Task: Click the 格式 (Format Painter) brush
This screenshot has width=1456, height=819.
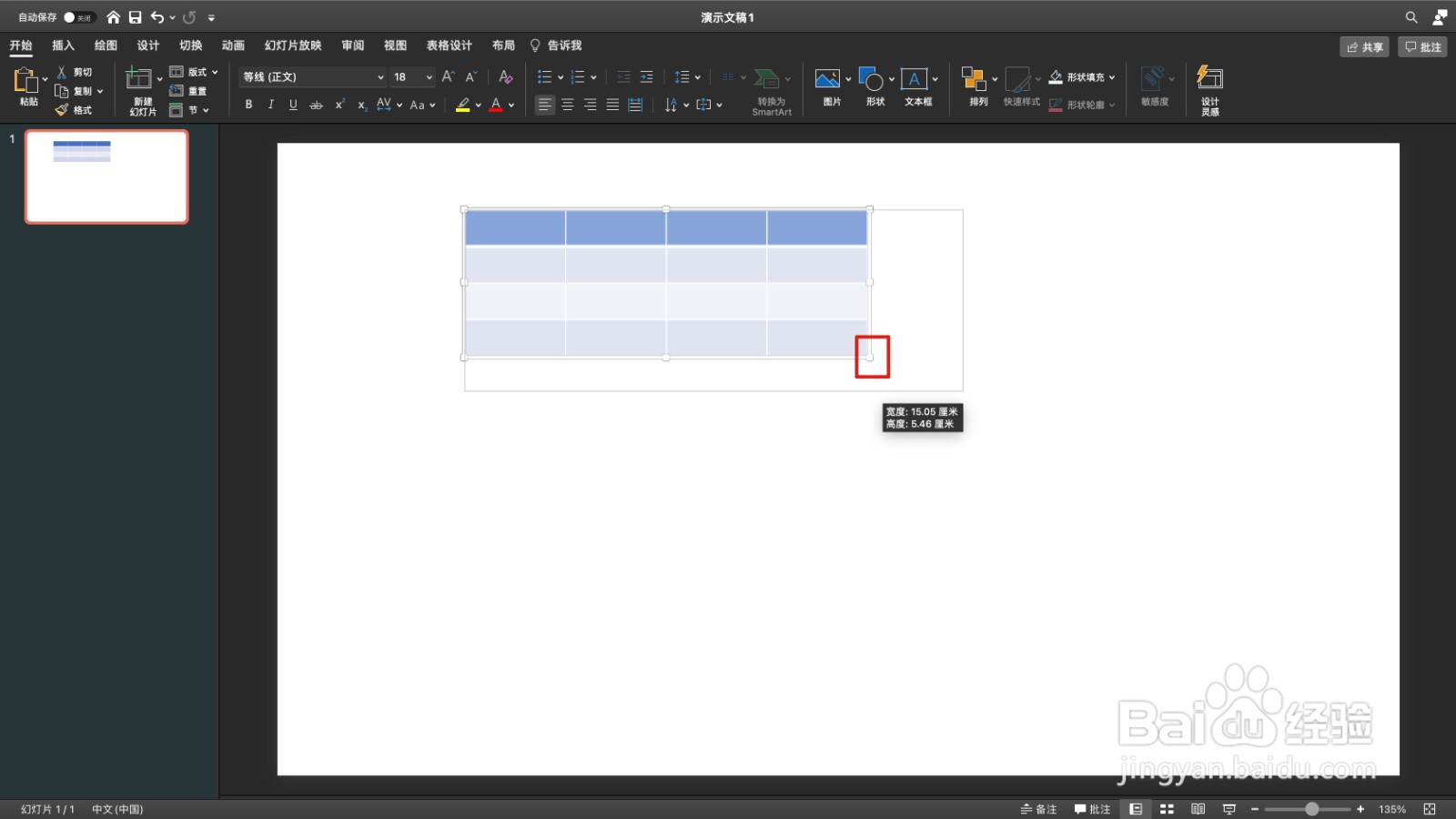Action: pyautogui.click(x=74, y=110)
